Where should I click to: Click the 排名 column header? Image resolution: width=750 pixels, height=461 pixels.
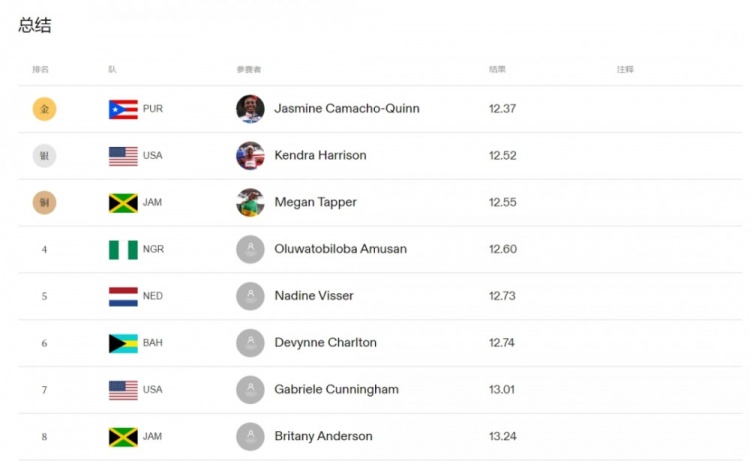click(40, 70)
